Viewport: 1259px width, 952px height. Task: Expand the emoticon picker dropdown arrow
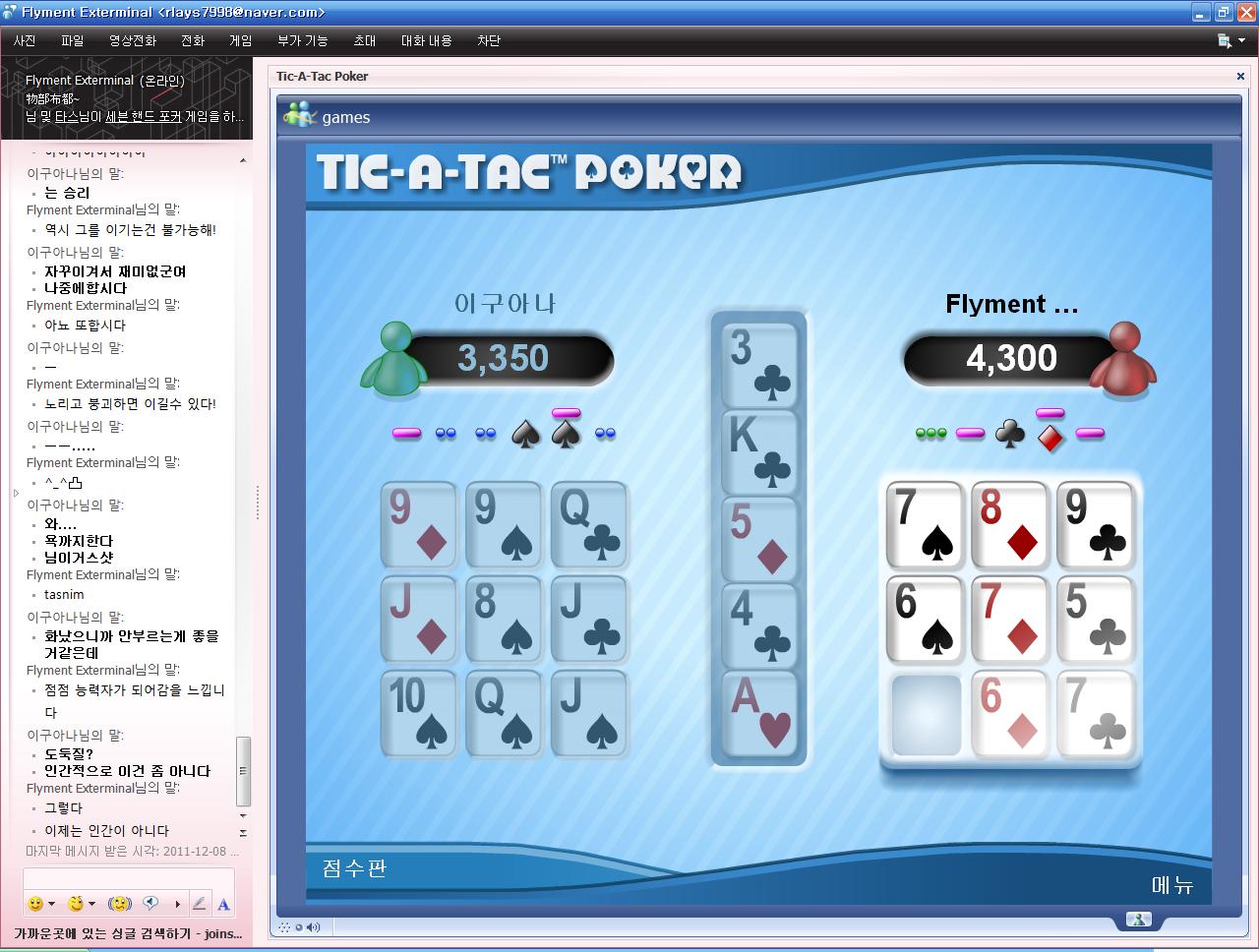coord(51,904)
